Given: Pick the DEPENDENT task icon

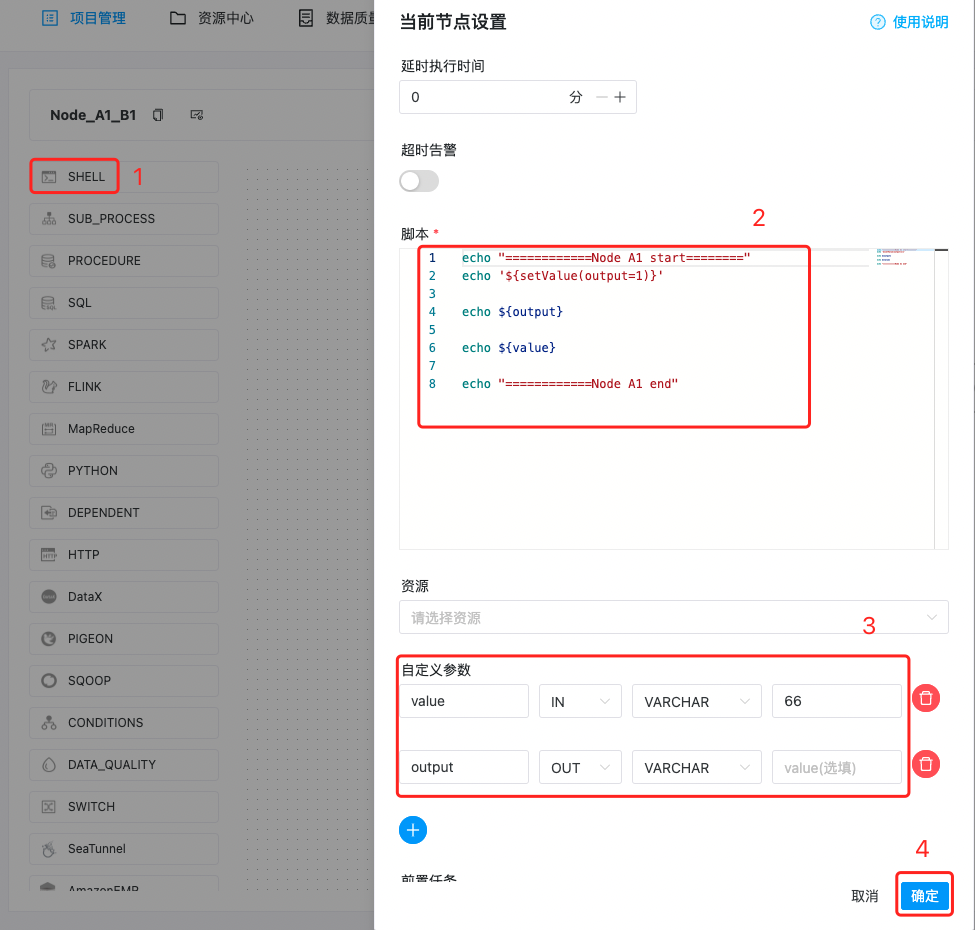Looking at the screenshot, I should click(x=49, y=513).
